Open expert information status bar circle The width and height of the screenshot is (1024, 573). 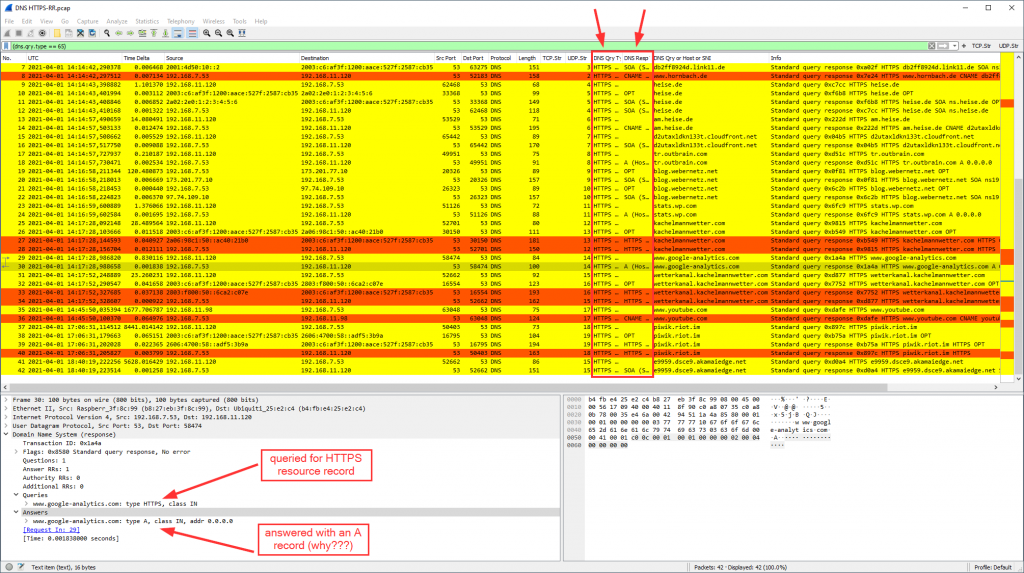tap(8, 567)
